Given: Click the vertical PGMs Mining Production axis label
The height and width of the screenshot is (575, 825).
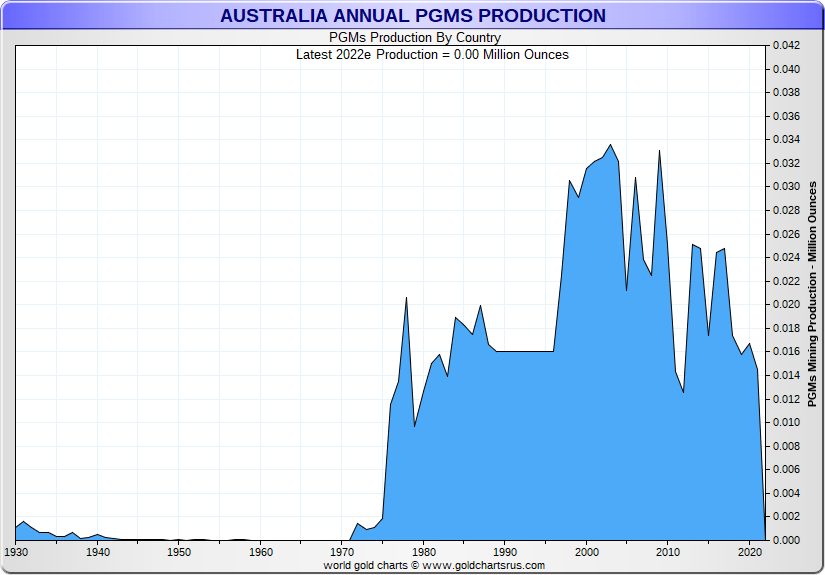Looking at the screenshot, I should [x=812, y=294].
